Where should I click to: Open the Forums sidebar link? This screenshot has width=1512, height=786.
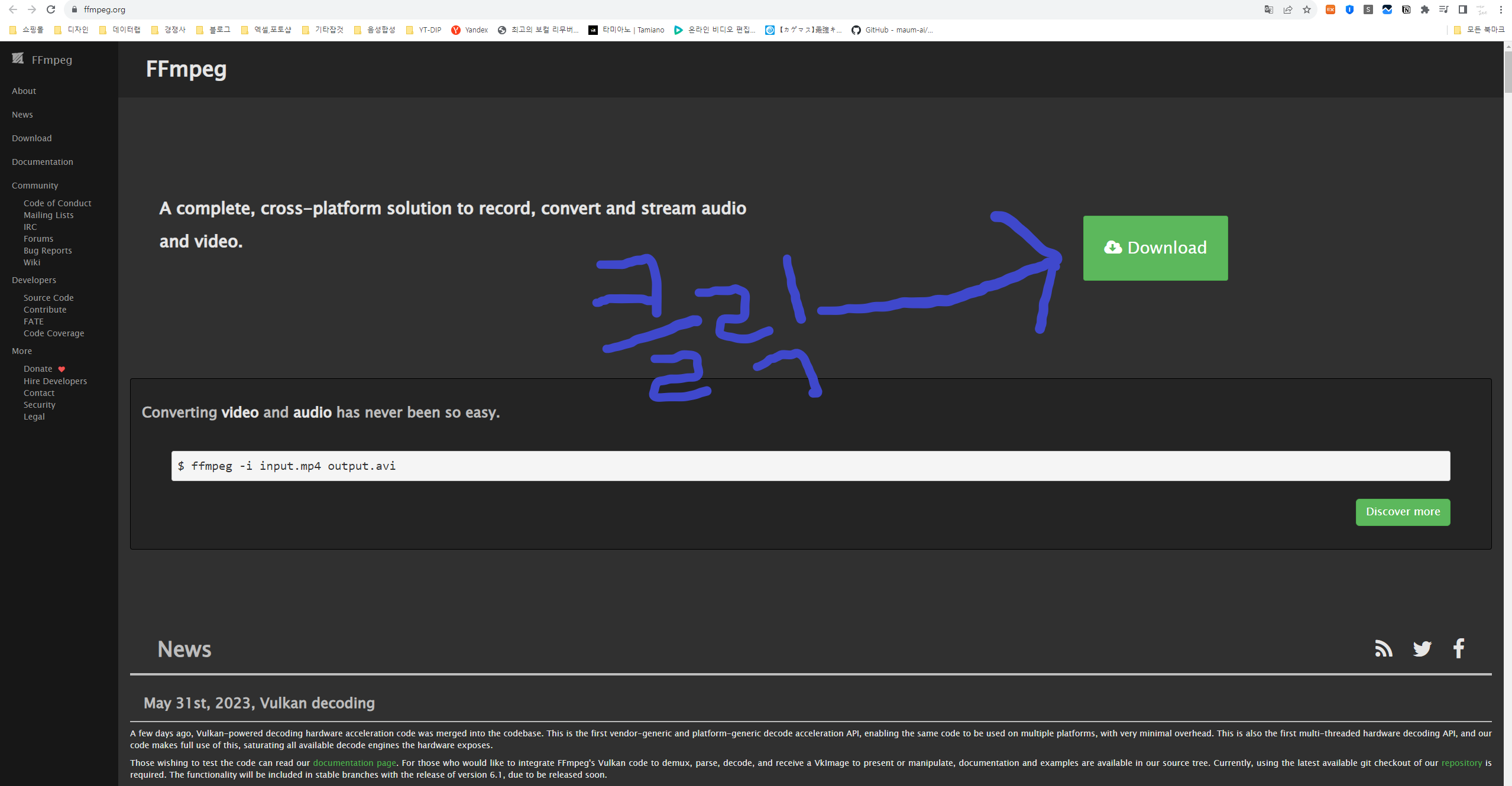click(x=38, y=239)
